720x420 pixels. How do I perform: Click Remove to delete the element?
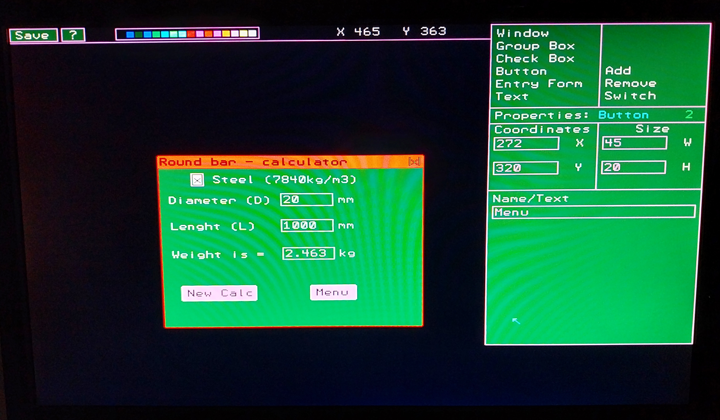[x=630, y=84]
